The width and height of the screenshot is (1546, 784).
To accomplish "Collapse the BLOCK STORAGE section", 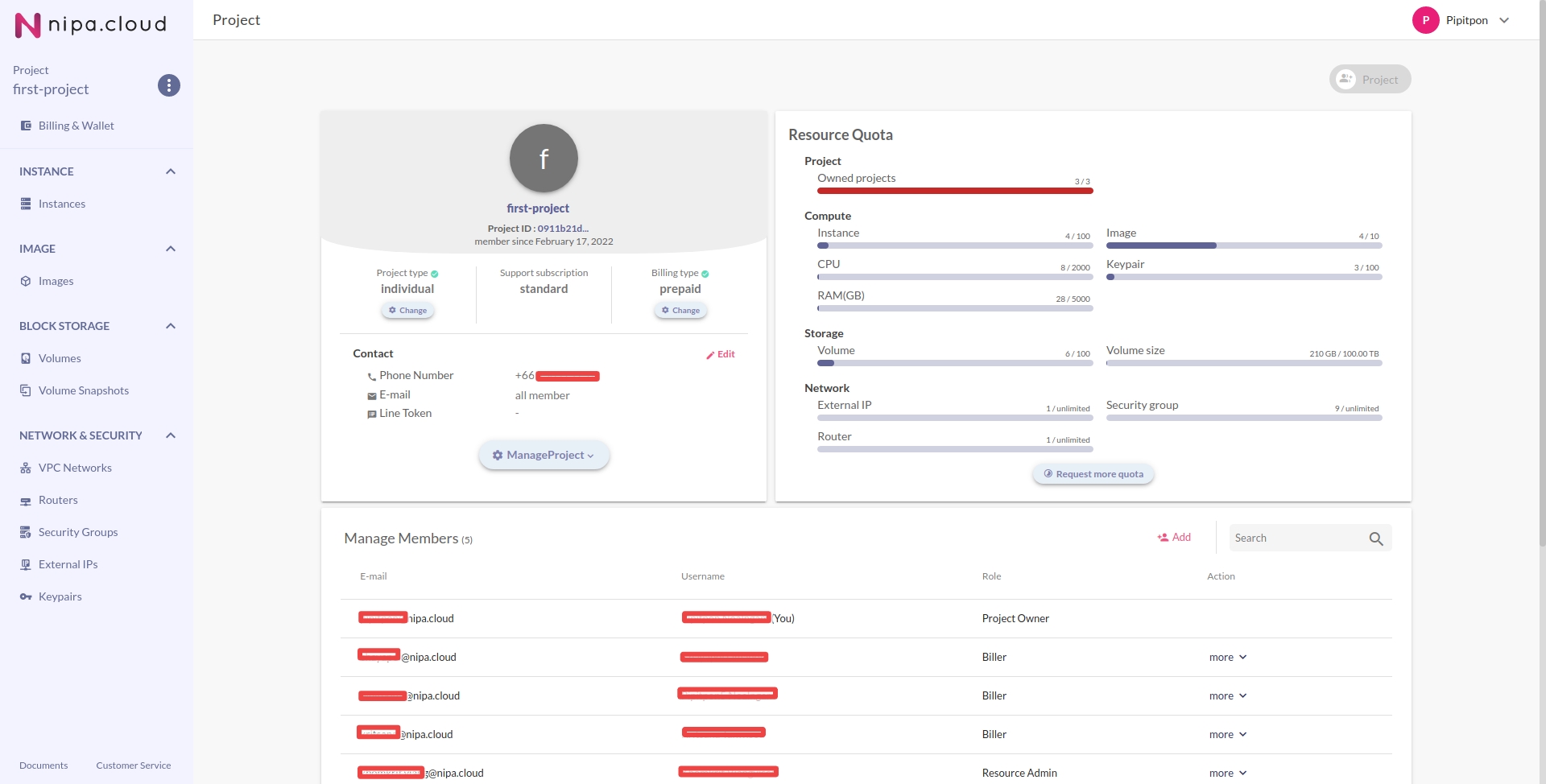I will pos(170,326).
